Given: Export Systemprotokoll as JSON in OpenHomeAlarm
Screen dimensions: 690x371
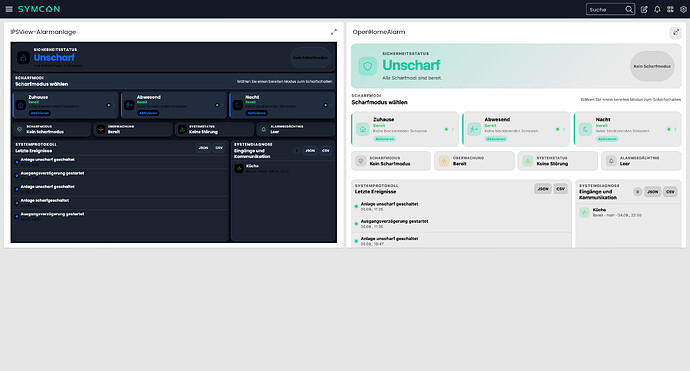Looking at the screenshot, I should coord(543,189).
